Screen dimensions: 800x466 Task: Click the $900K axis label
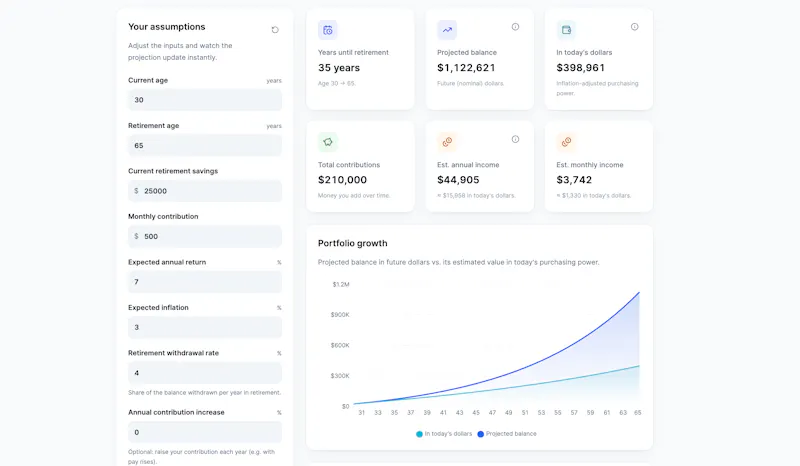[x=340, y=315]
